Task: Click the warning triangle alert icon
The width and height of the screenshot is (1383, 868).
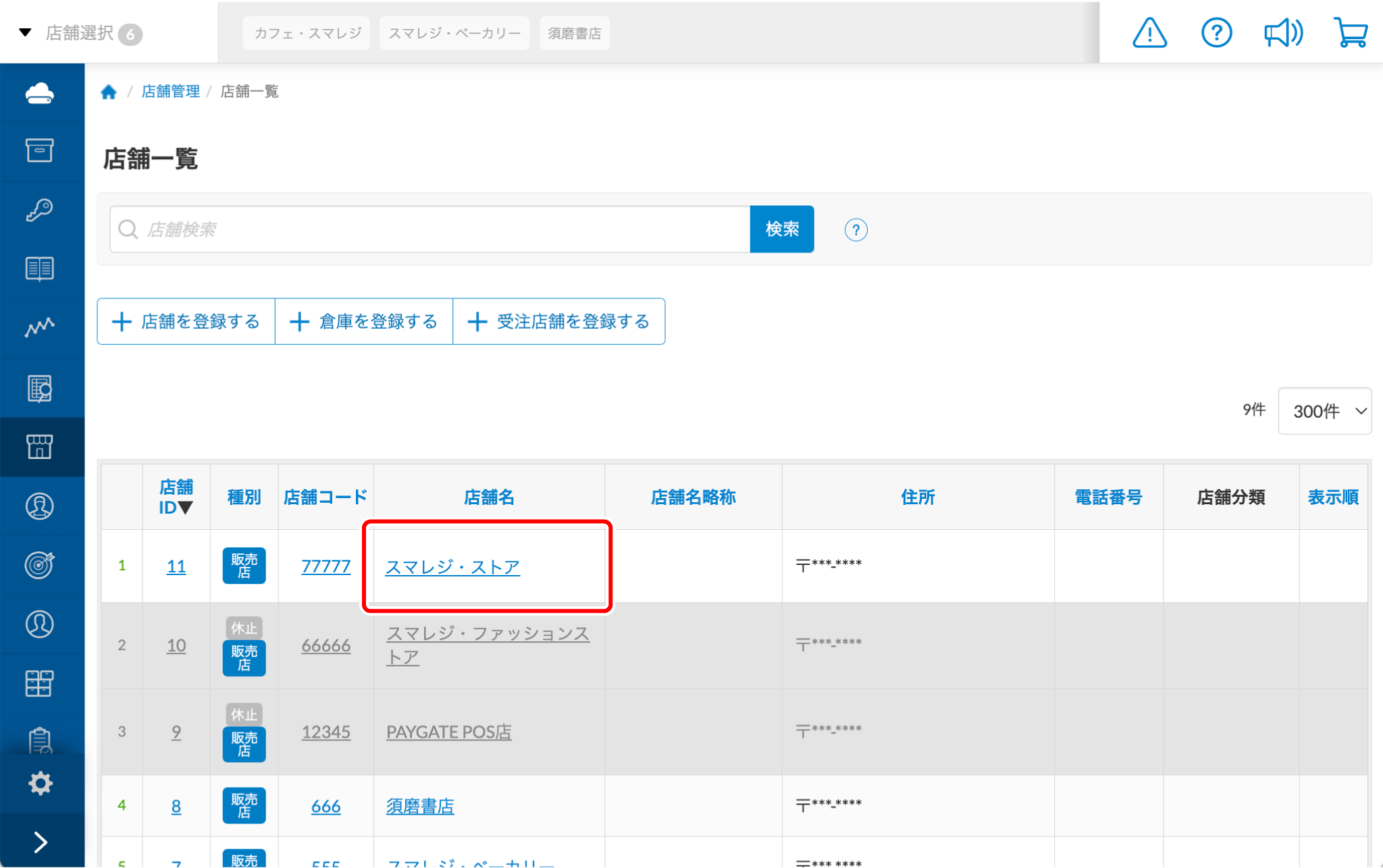Action: tap(1149, 32)
